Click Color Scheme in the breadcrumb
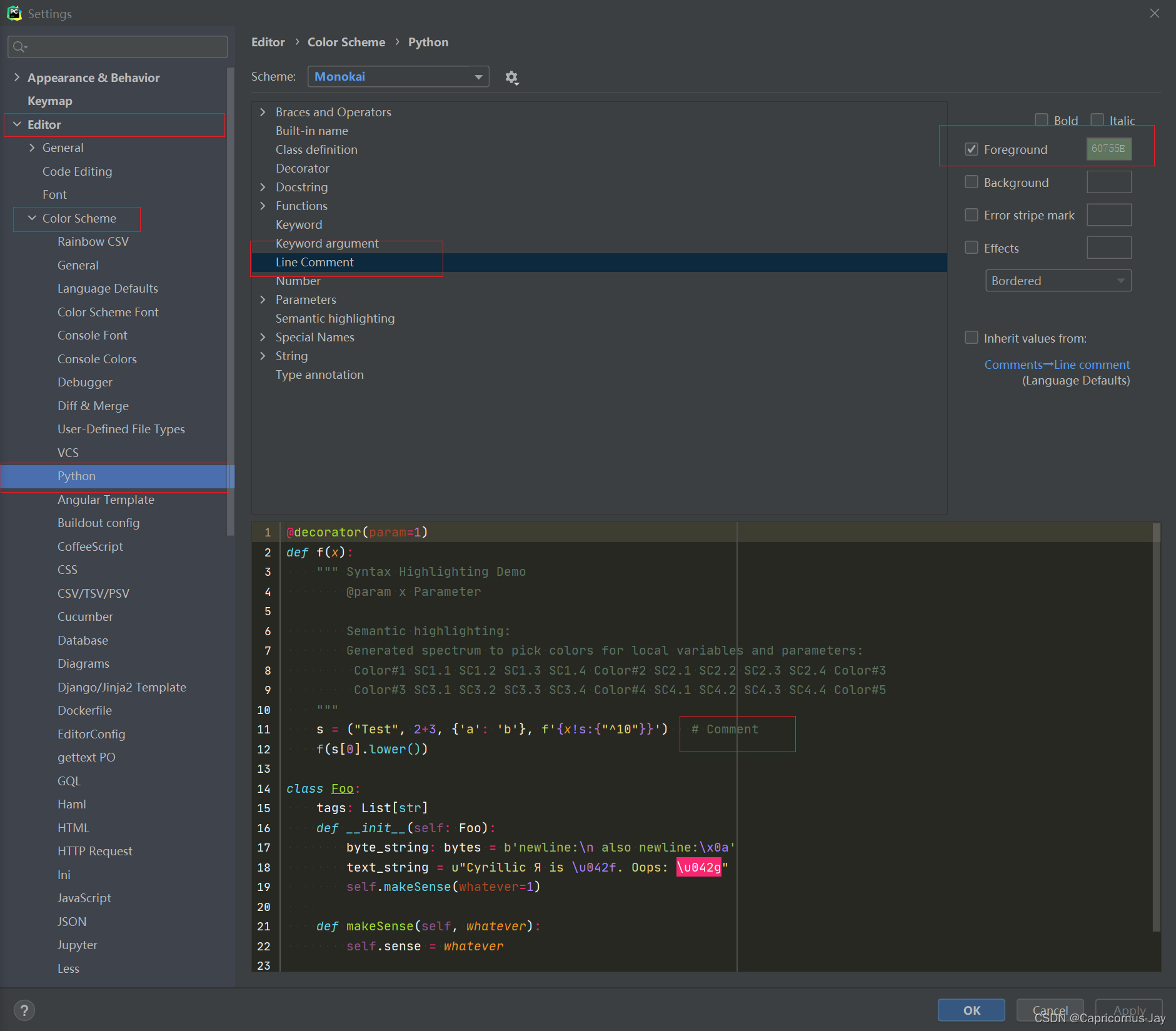The height and width of the screenshot is (1031, 1176). [x=346, y=42]
